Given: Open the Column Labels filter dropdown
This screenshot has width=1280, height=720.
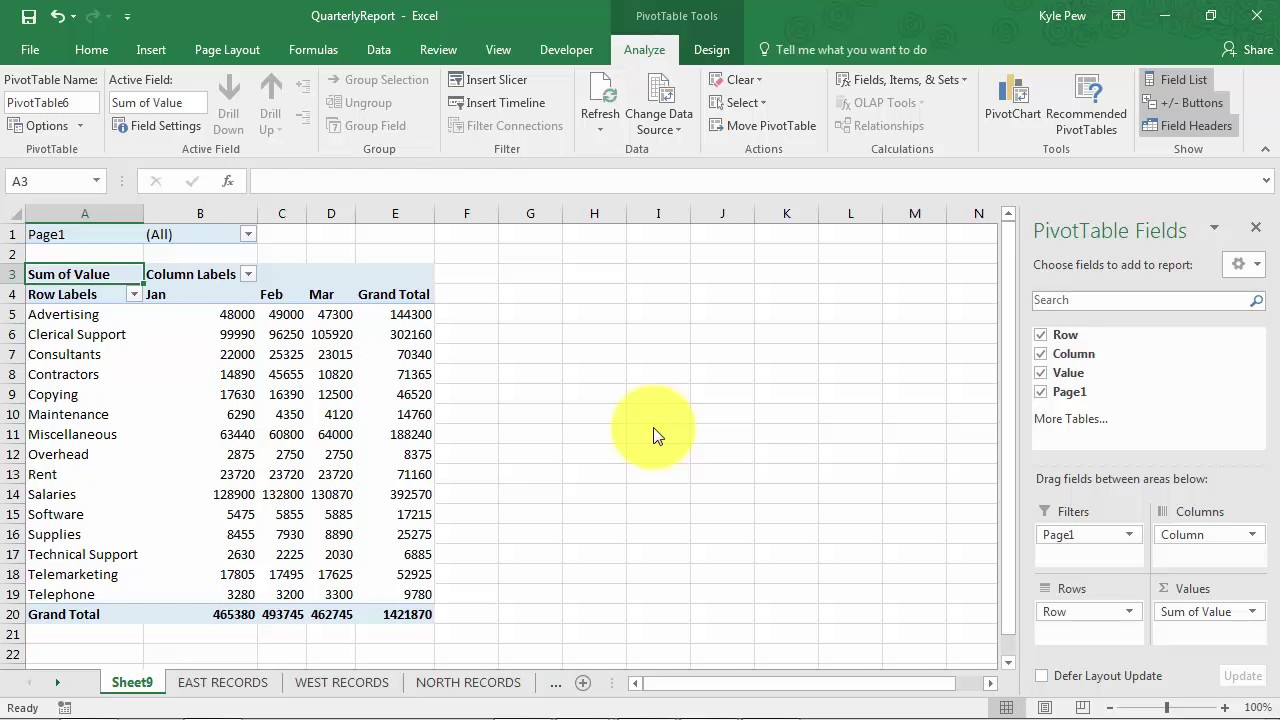Looking at the screenshot, I should tap(247, 274).
